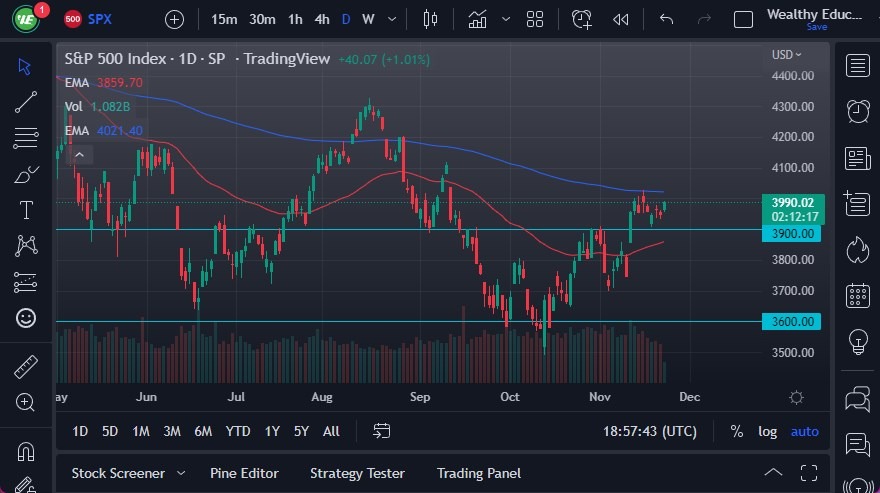The width and height of the screenshot is (880, 493).
Task: Select the ruler measure tool
Action: click(26, 367)
